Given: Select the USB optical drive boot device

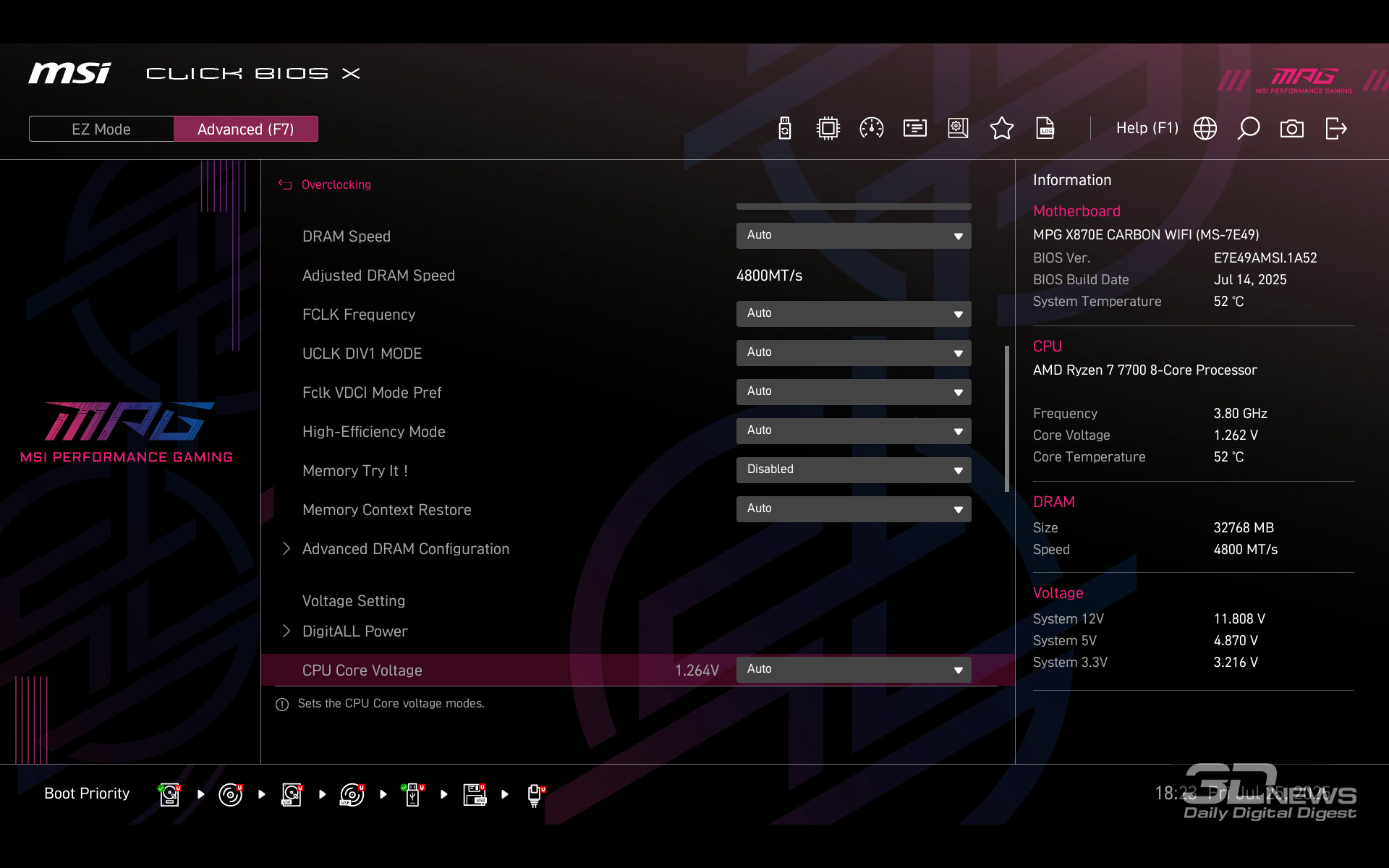Looking at the screenshot, I should coord(352,794).
